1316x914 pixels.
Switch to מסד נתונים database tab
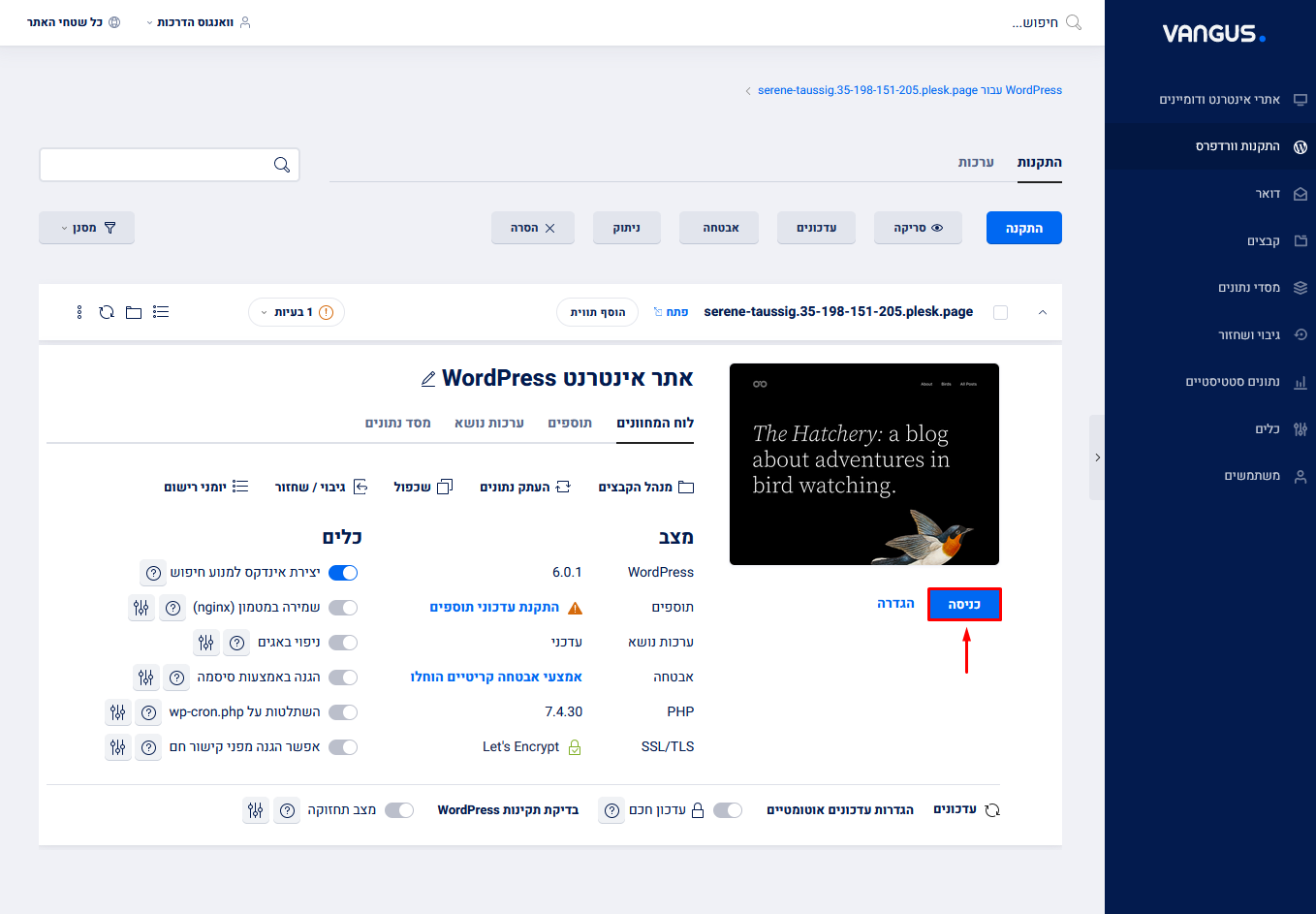pos(397,423)
